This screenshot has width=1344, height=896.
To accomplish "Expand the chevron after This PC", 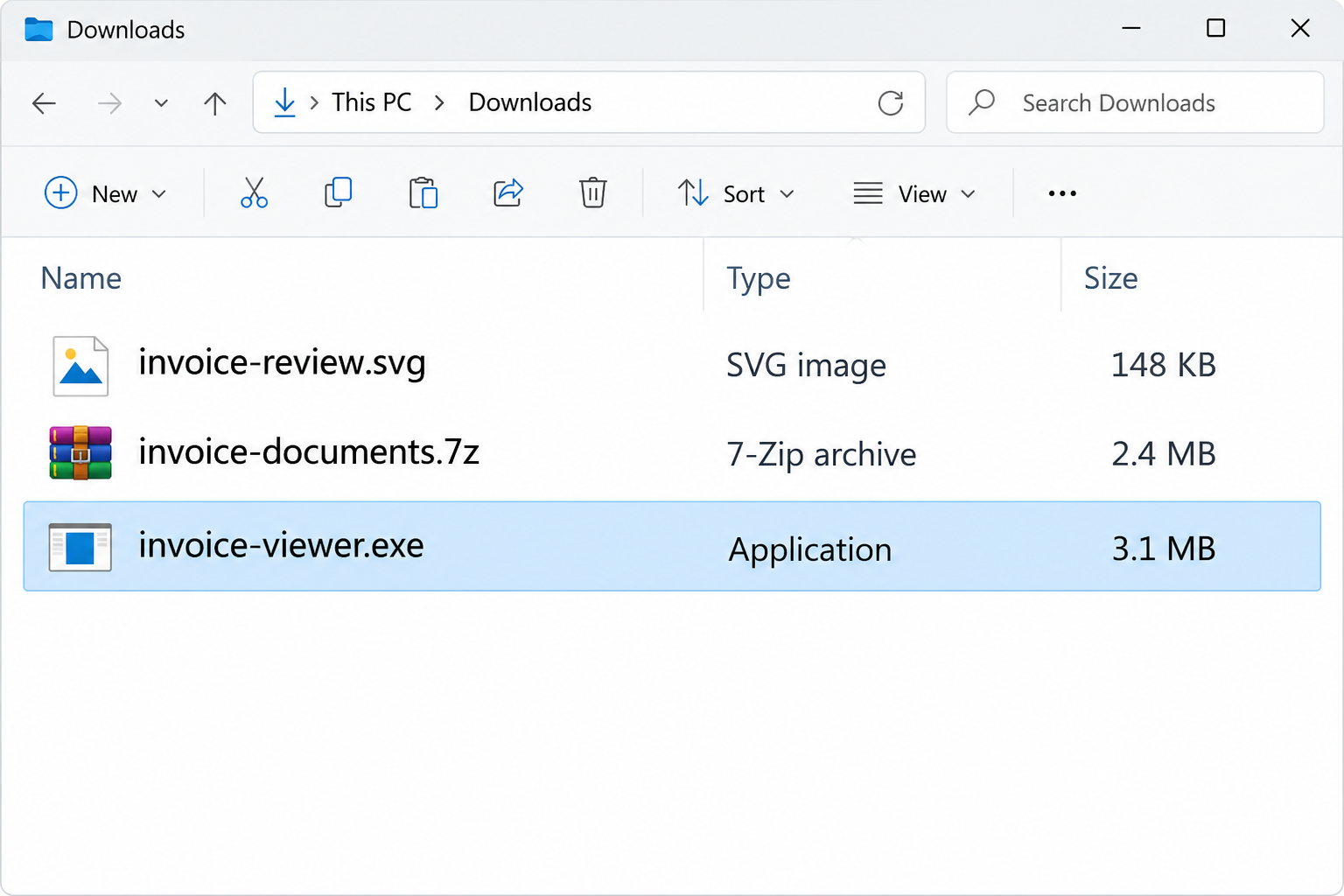I will [440, 103].
